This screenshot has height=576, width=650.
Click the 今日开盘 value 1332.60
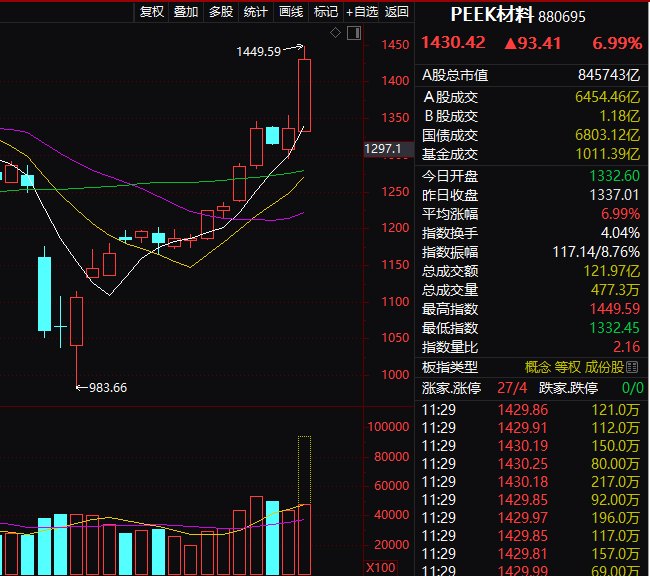click(615, 176)
